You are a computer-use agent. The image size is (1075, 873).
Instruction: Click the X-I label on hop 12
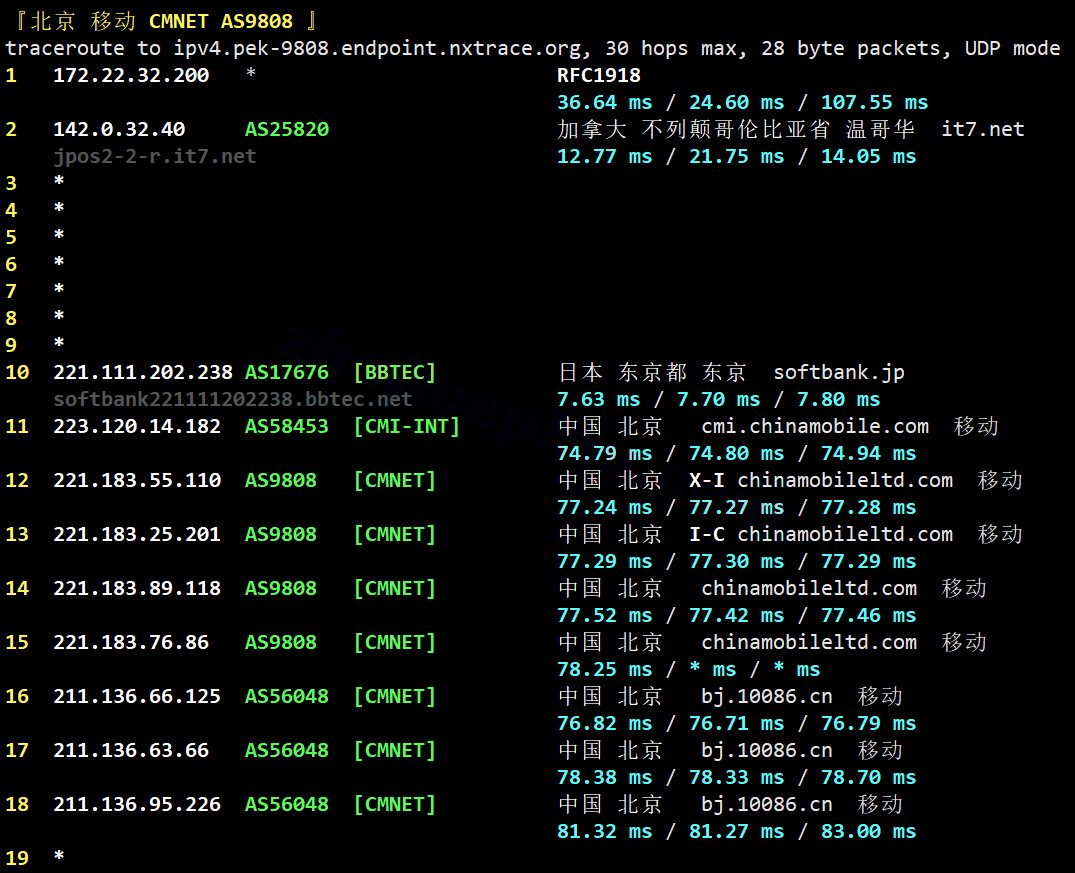pos(707,480)
